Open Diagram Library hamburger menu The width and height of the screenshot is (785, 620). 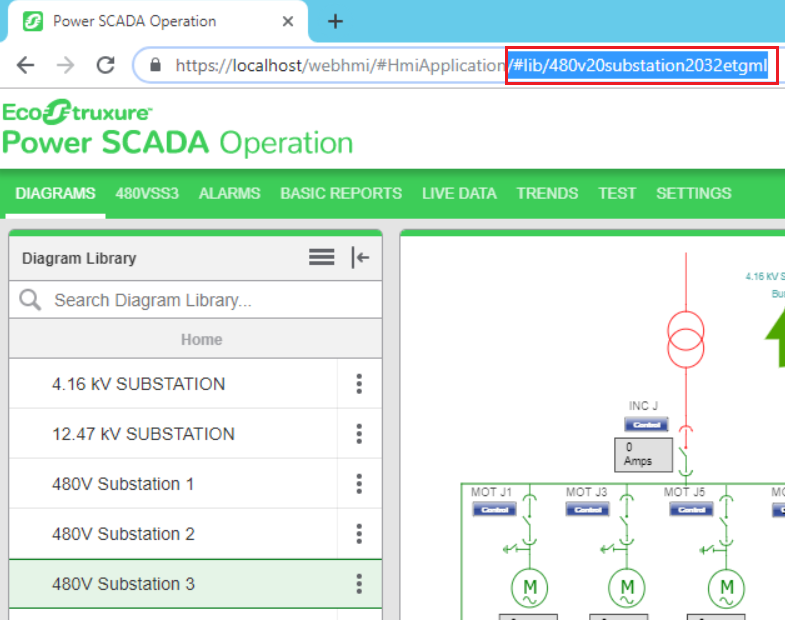tap(321, 257)
